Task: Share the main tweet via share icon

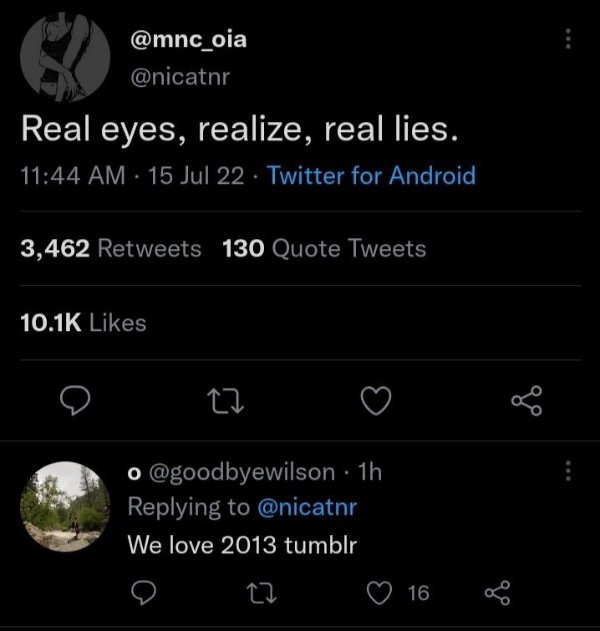Action: [527, 400]
